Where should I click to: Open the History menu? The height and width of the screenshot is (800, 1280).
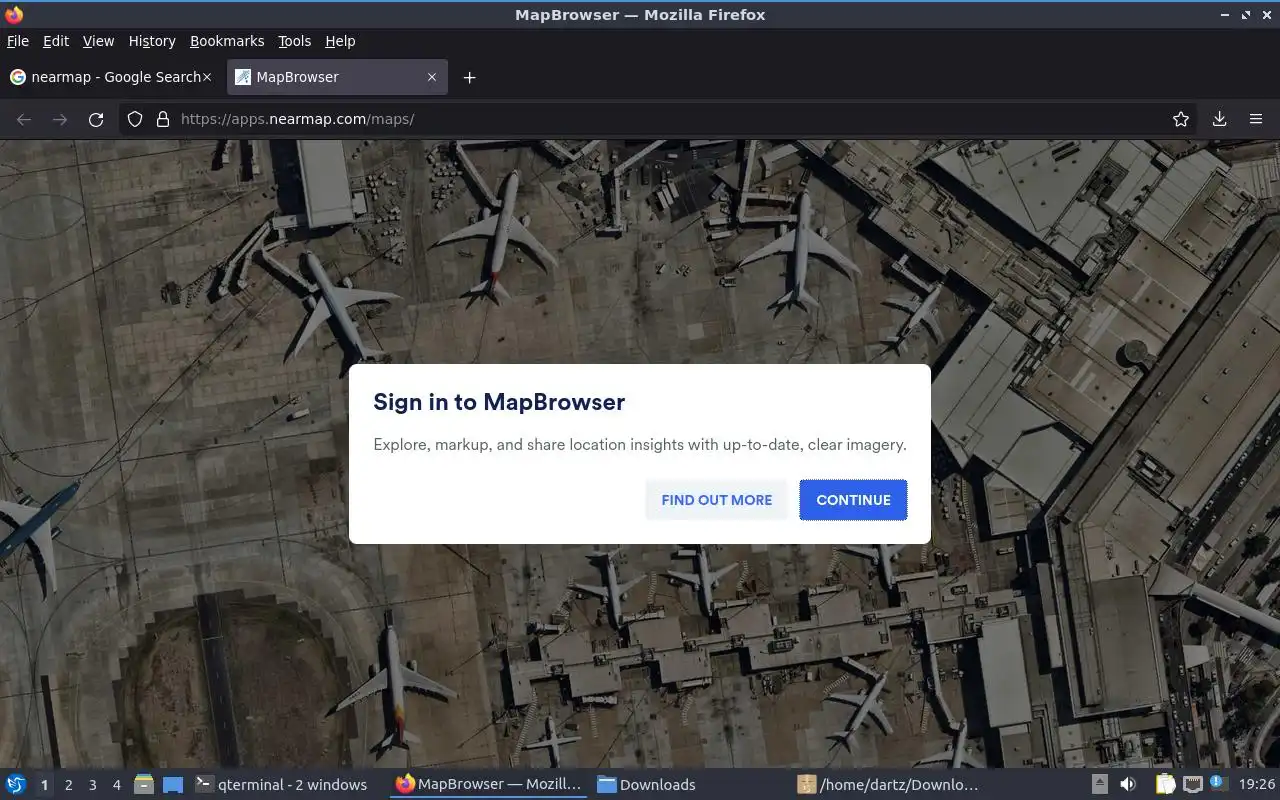click(x=152, y=41)
